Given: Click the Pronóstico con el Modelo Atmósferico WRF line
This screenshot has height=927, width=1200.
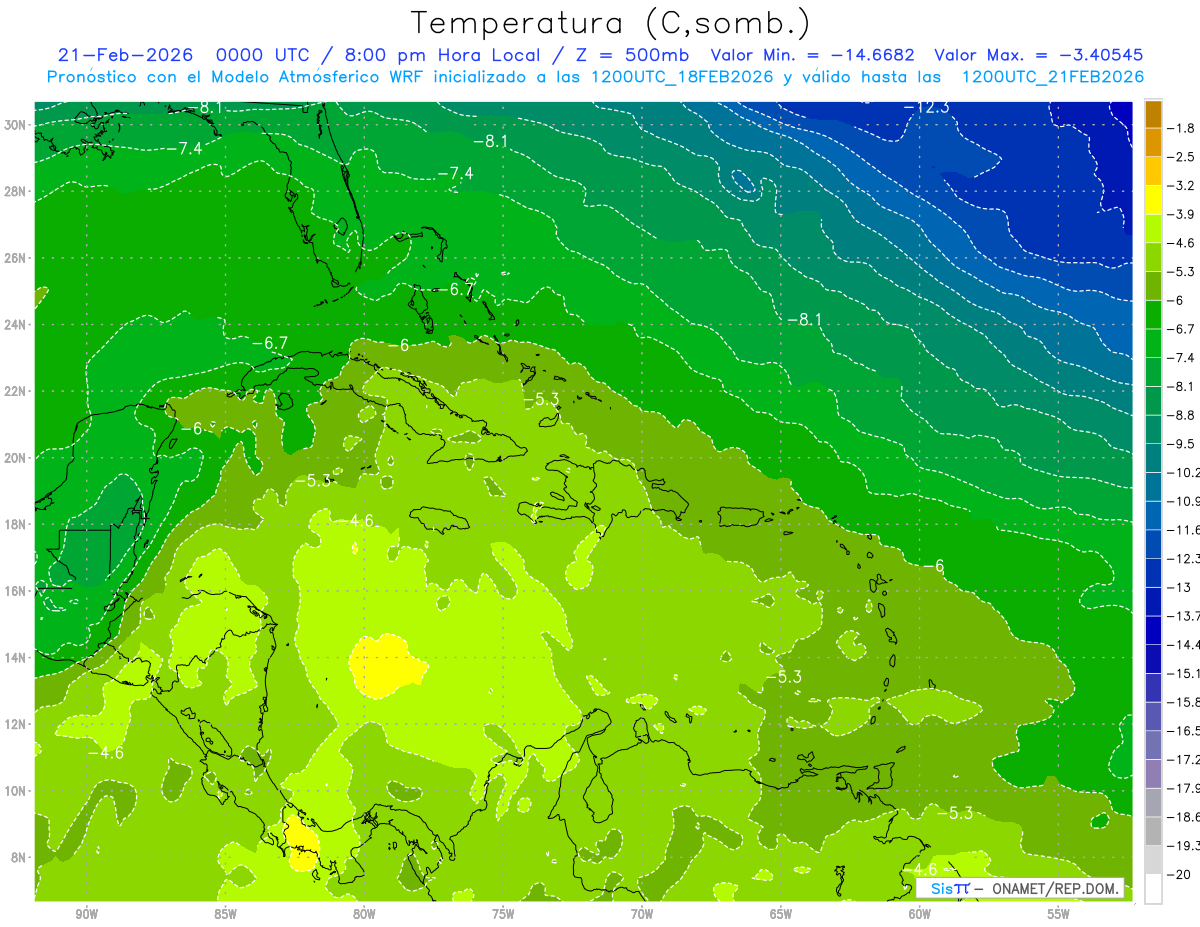Looking at the screenshot, I should coord(595,77).
